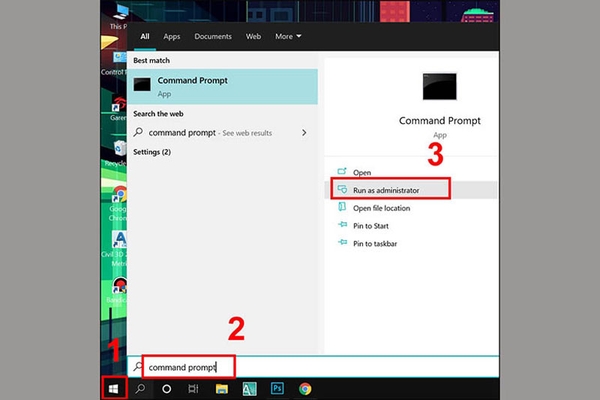The height and width of the screenshot is (400, 600).
Task: Click Open in the Command Prompt actions
Action: point(411,172)
